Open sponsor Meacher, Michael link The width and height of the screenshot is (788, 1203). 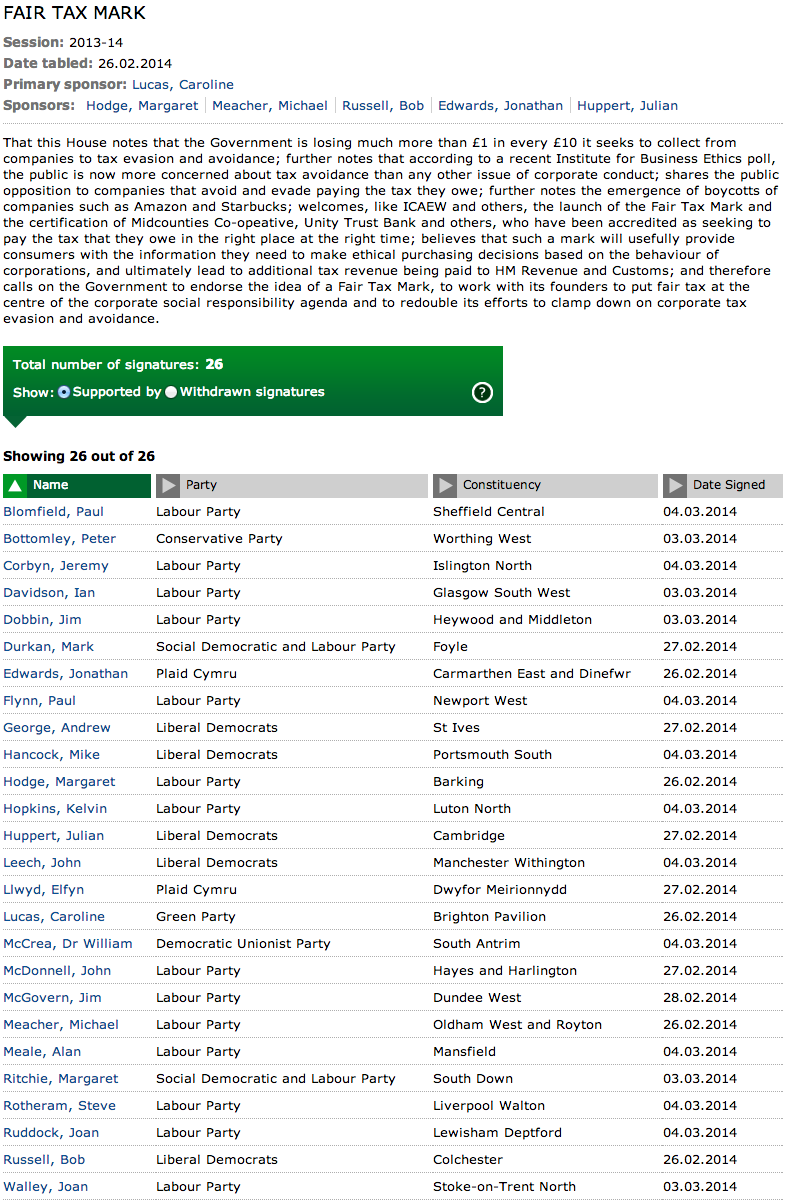(271, 105)
